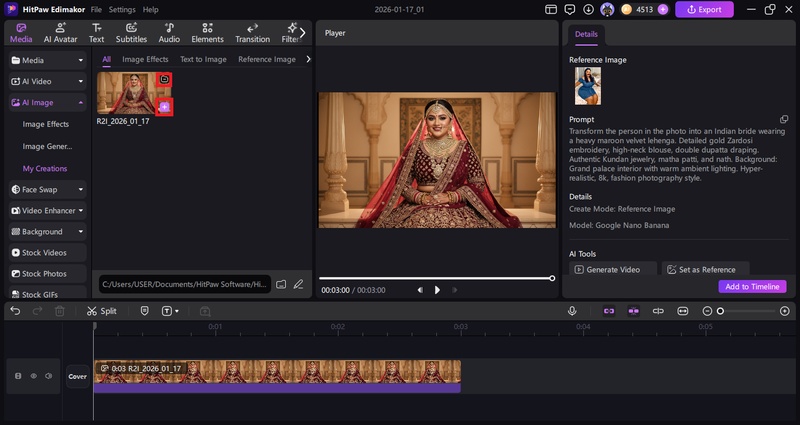The width and height of the screenshot is (800, 425).
Task: Open the folder icon beside file path
Action: [281, 284]
